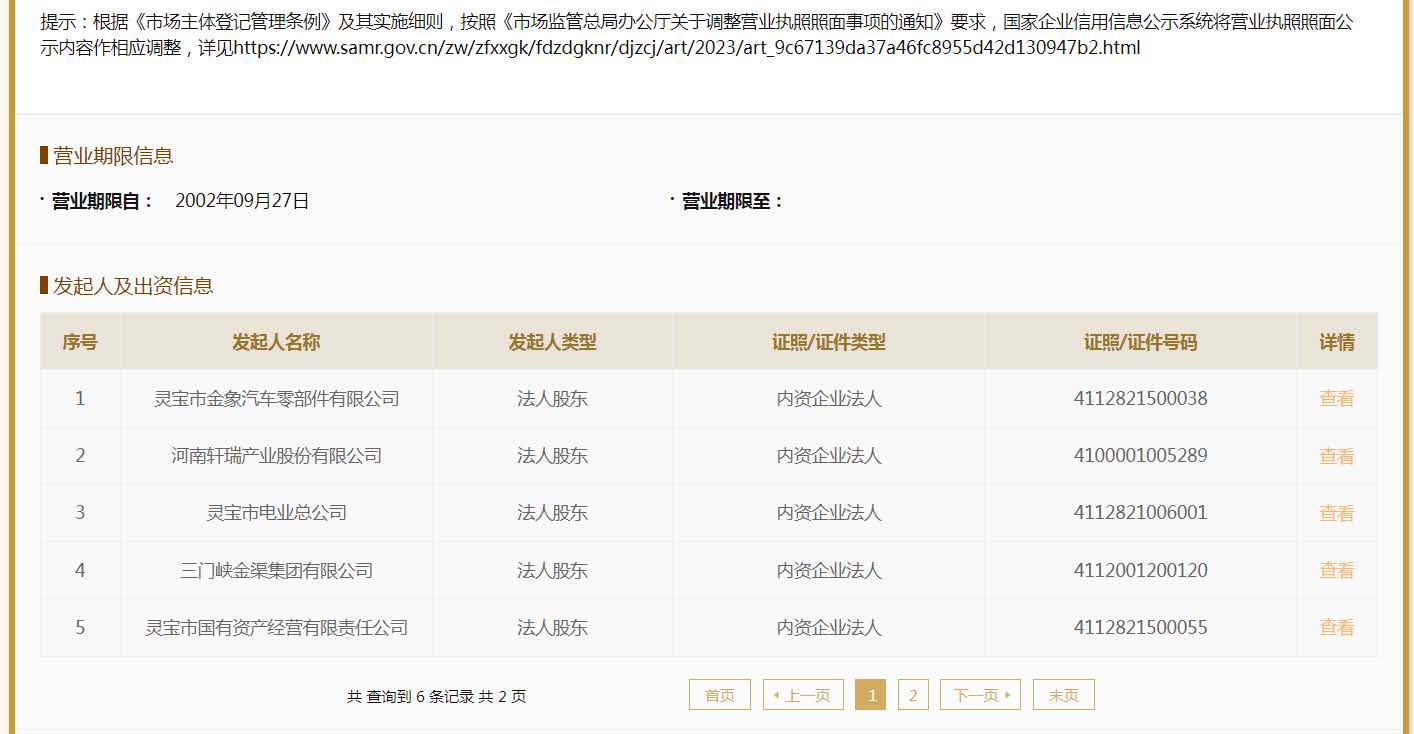Click the 上一页 previous page button

[803, 695]
